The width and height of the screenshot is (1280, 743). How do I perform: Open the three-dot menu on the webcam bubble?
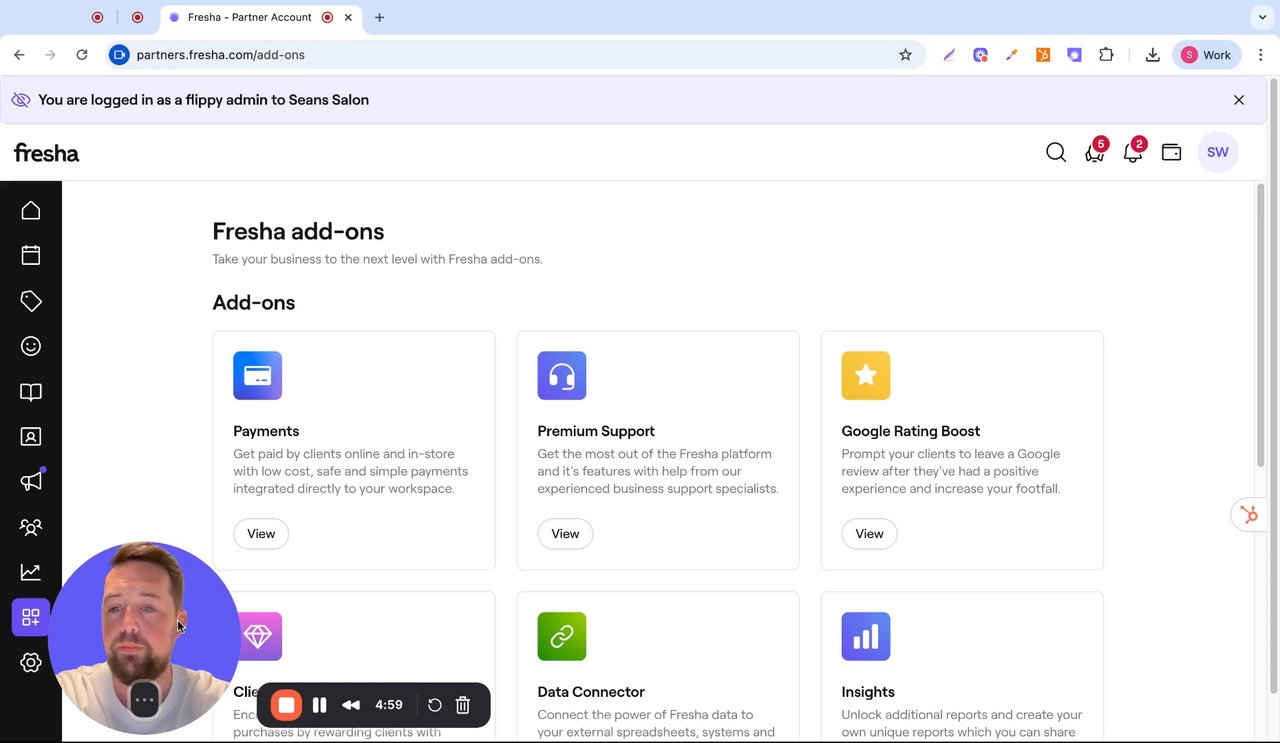tap(144, 700)
